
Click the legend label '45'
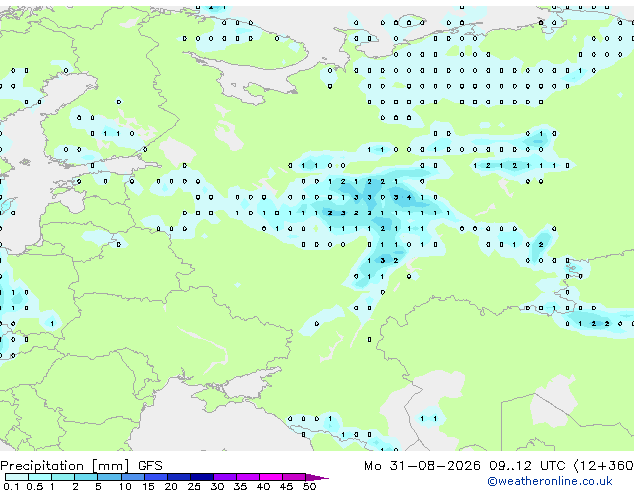click(x=286, y=486)
